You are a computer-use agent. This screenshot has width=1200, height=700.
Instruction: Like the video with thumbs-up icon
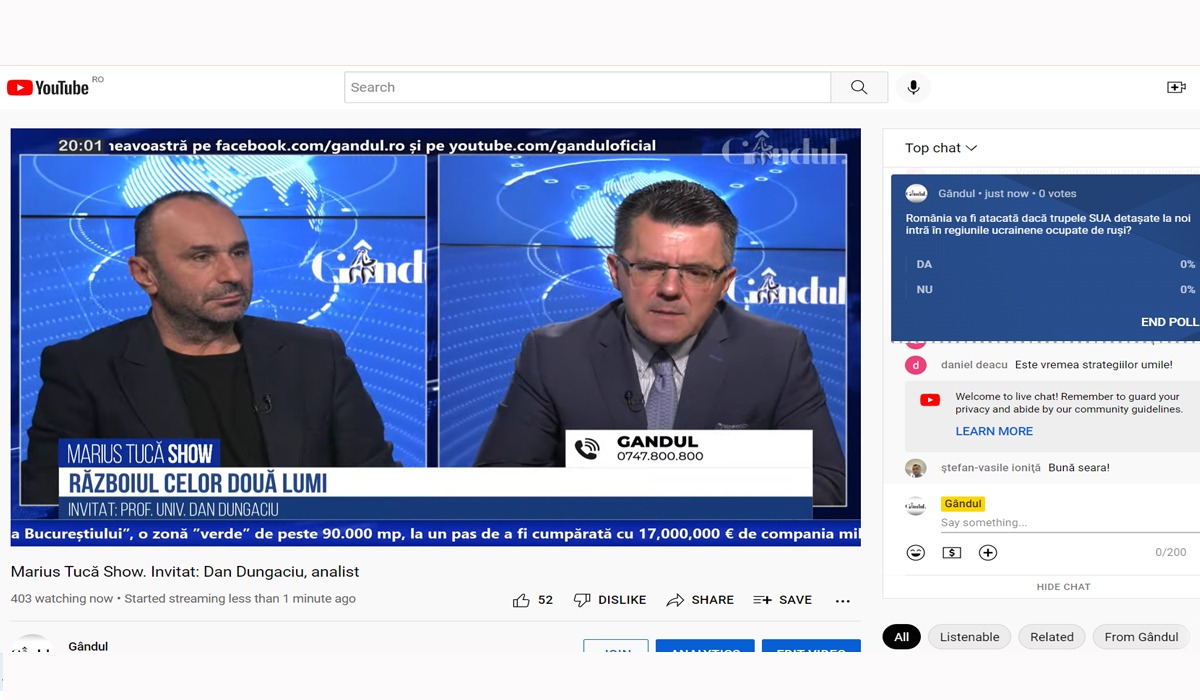coord(521,600)
